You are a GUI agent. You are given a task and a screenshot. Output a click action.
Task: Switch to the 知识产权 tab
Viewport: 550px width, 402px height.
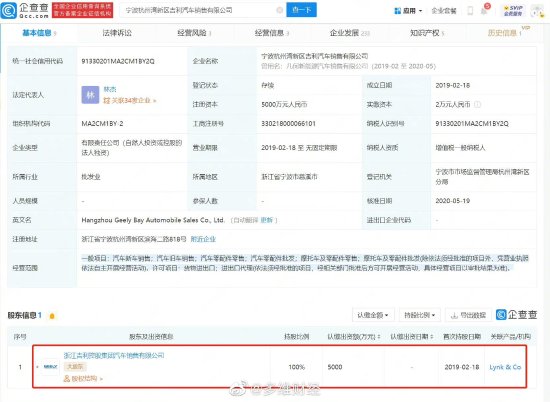click(x=427, y=33)
